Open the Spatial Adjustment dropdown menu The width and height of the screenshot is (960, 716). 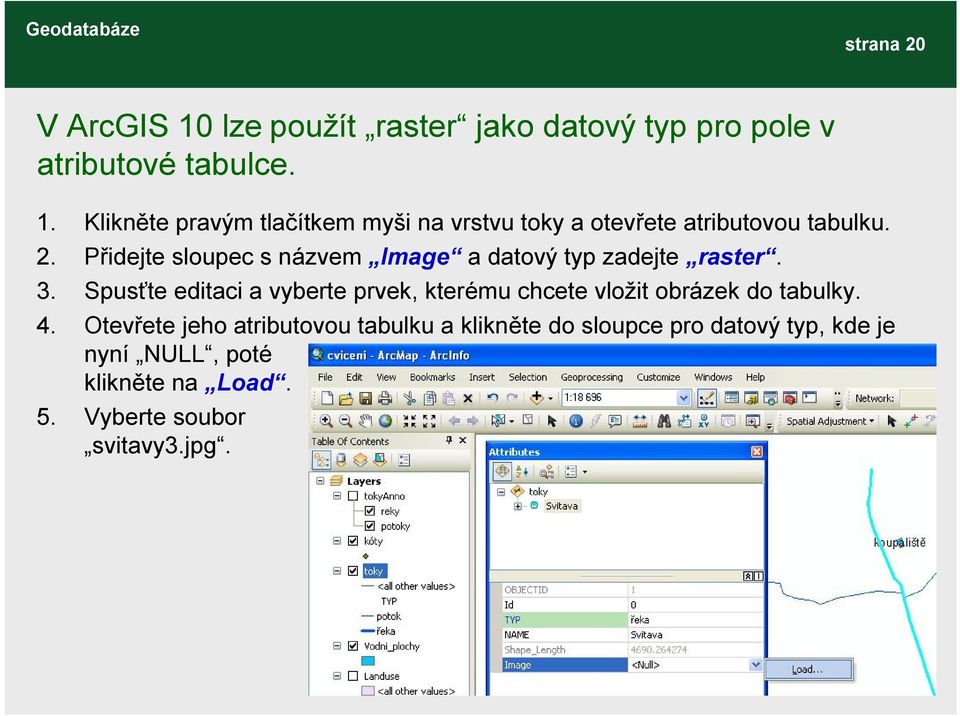click(830, 421)
